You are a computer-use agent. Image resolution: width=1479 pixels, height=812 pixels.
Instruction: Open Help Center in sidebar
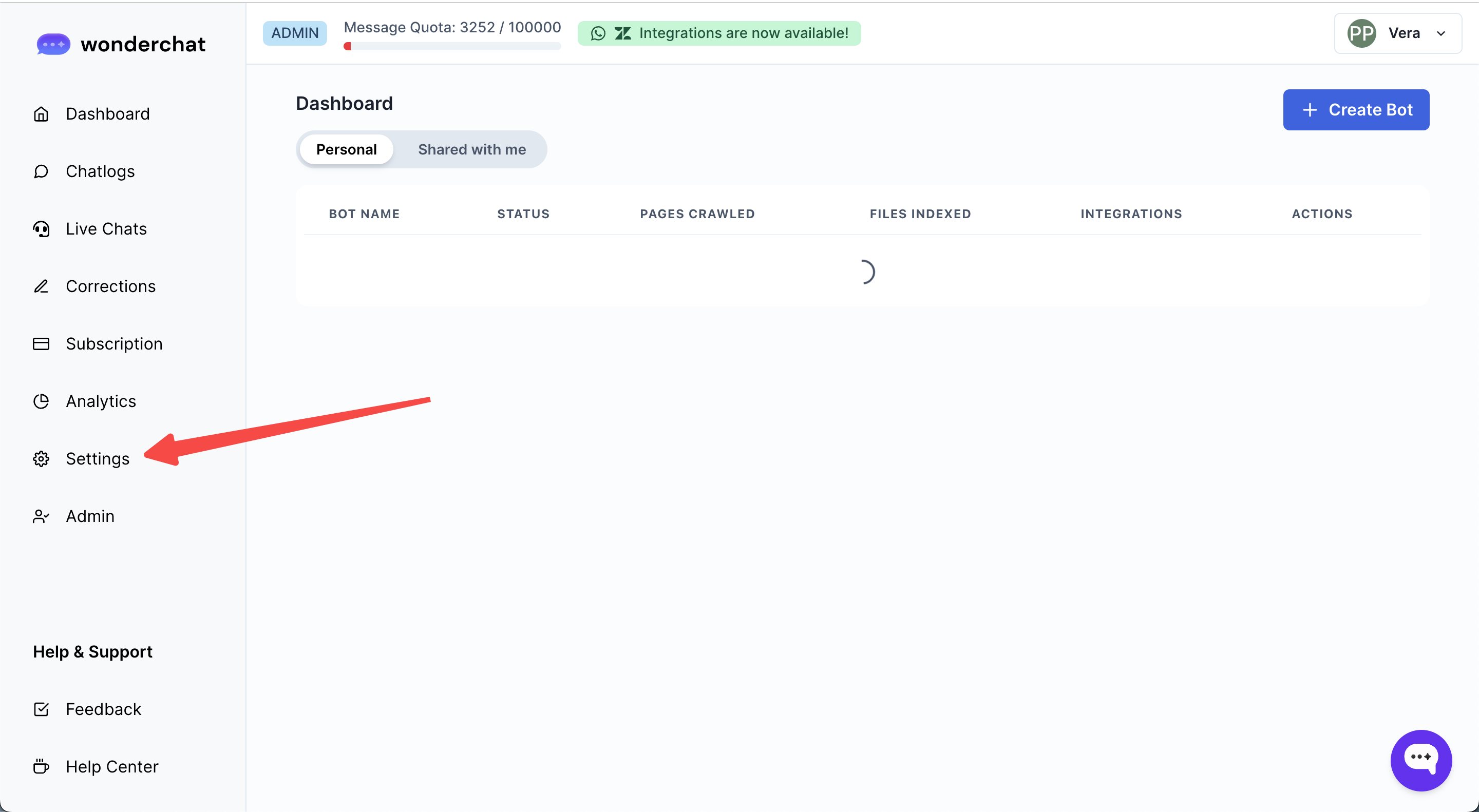point(111,767)
